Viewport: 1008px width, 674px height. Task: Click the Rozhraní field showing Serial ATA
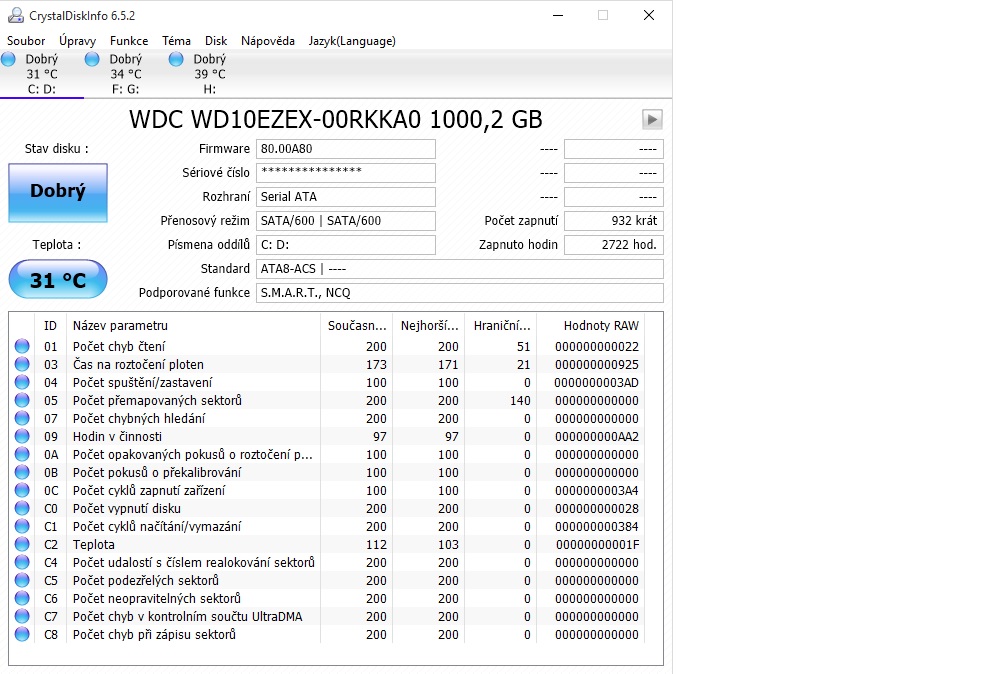click(x=346, y=197)
